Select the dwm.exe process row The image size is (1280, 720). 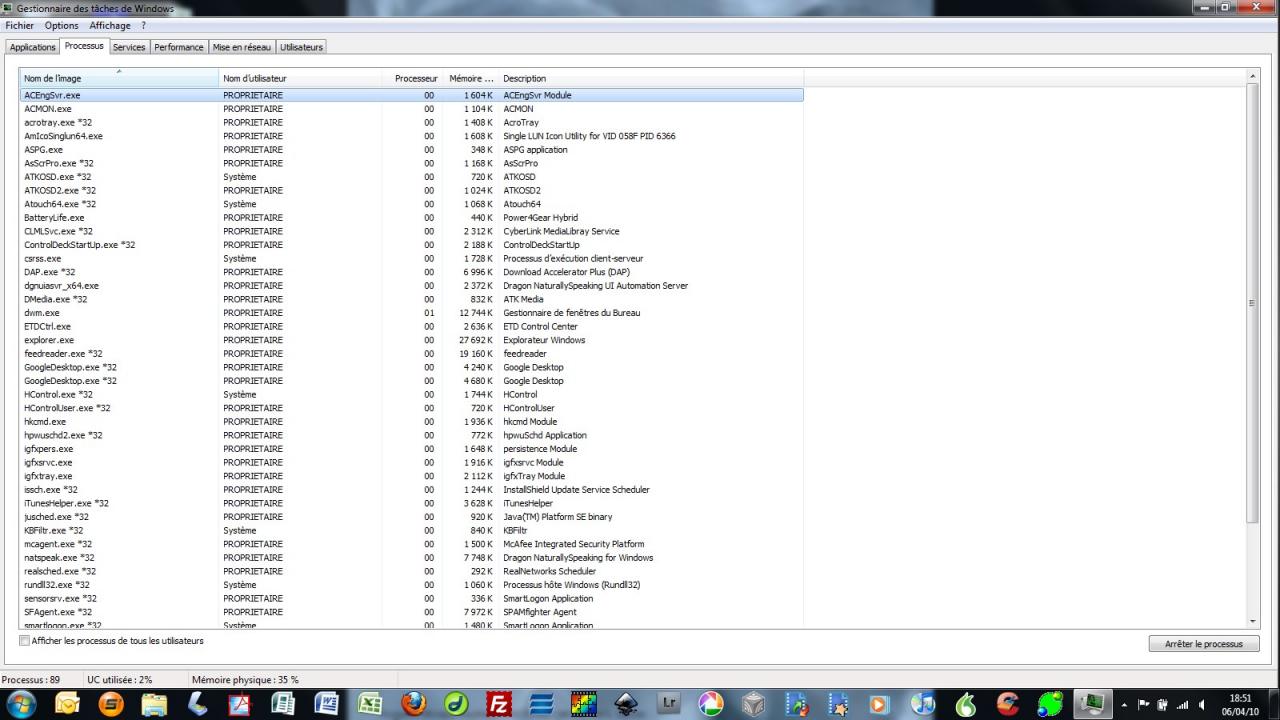(411, 313)
